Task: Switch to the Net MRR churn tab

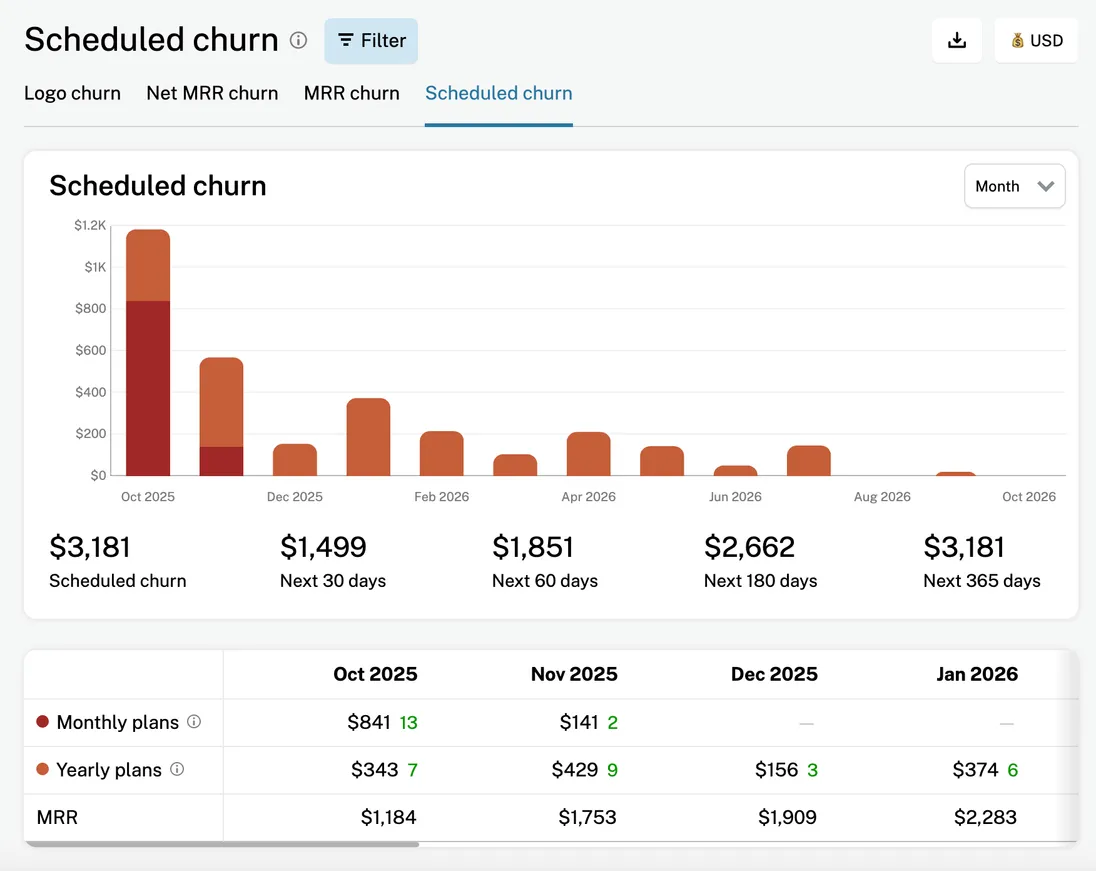Action: 212,93
